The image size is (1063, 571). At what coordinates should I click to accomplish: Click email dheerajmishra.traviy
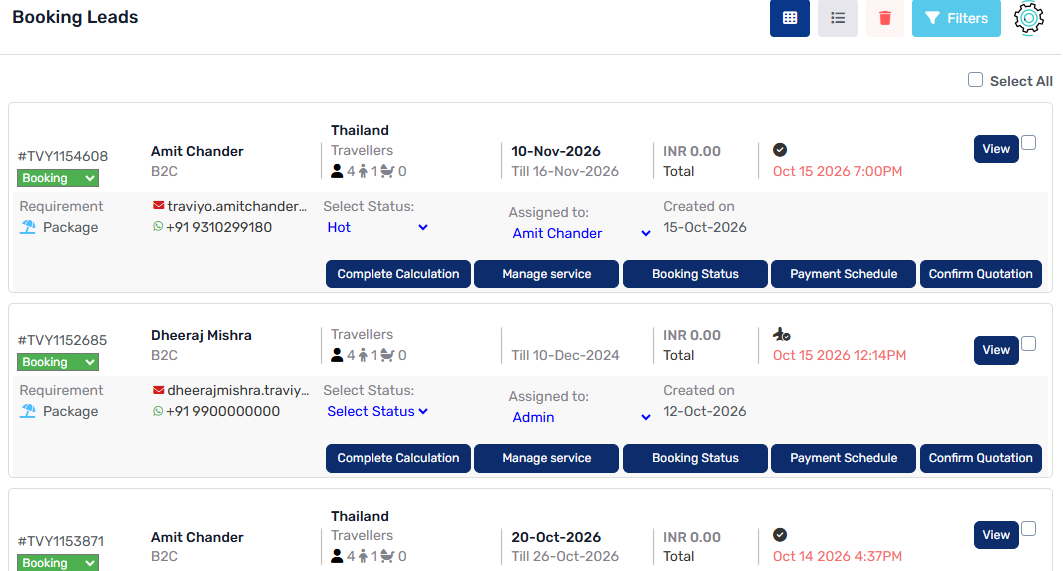239,390
